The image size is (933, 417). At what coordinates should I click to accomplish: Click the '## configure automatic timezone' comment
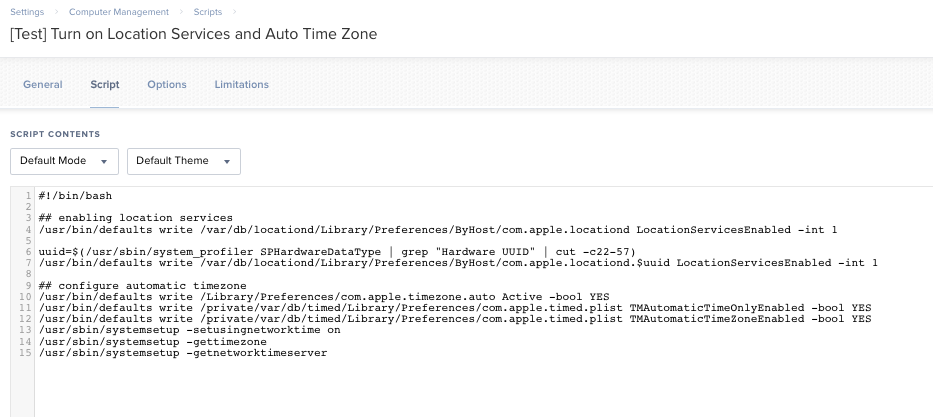(x=142, y=286)
